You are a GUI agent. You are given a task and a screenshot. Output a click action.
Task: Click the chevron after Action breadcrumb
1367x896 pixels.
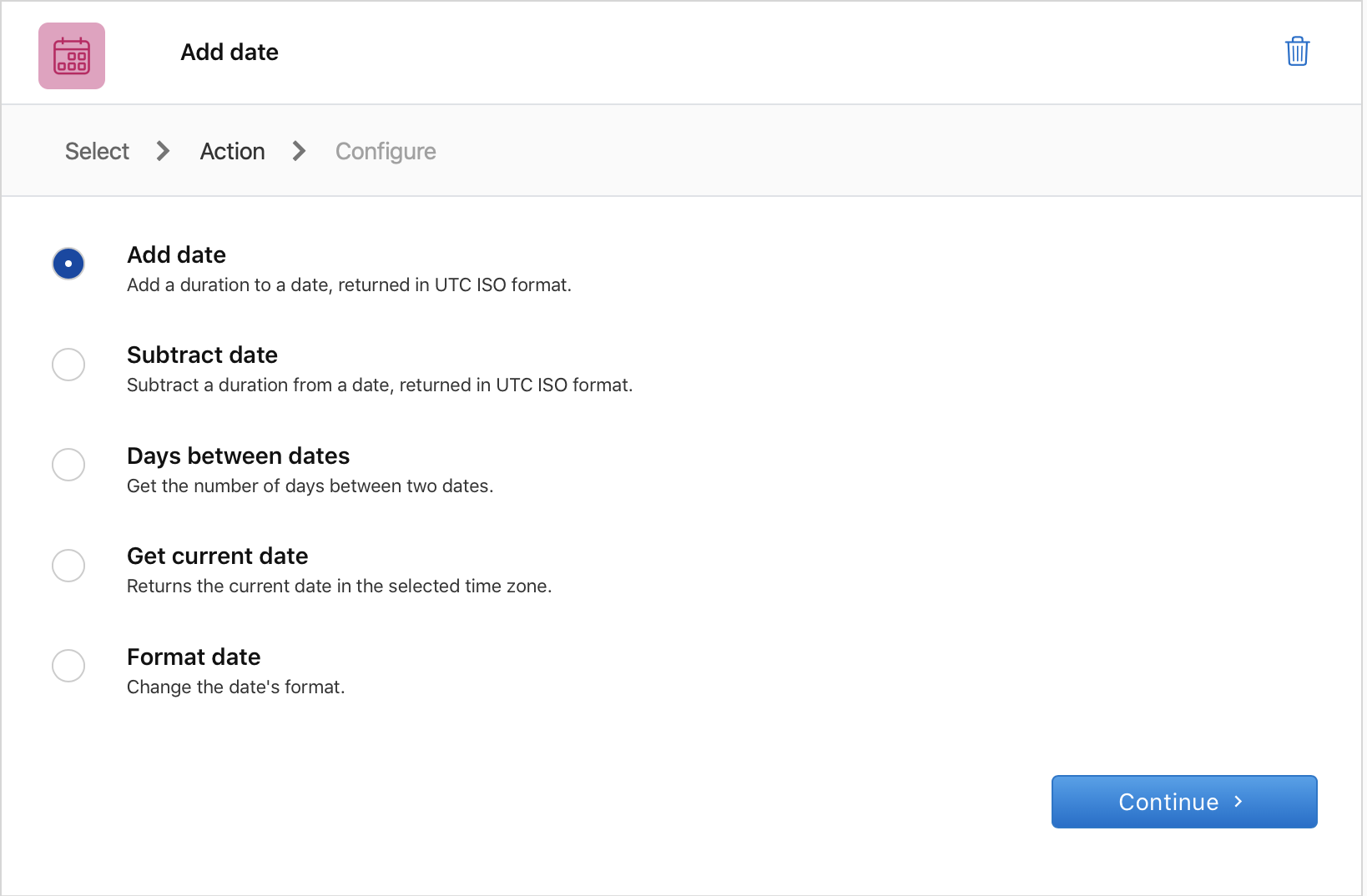pos(300,151)
